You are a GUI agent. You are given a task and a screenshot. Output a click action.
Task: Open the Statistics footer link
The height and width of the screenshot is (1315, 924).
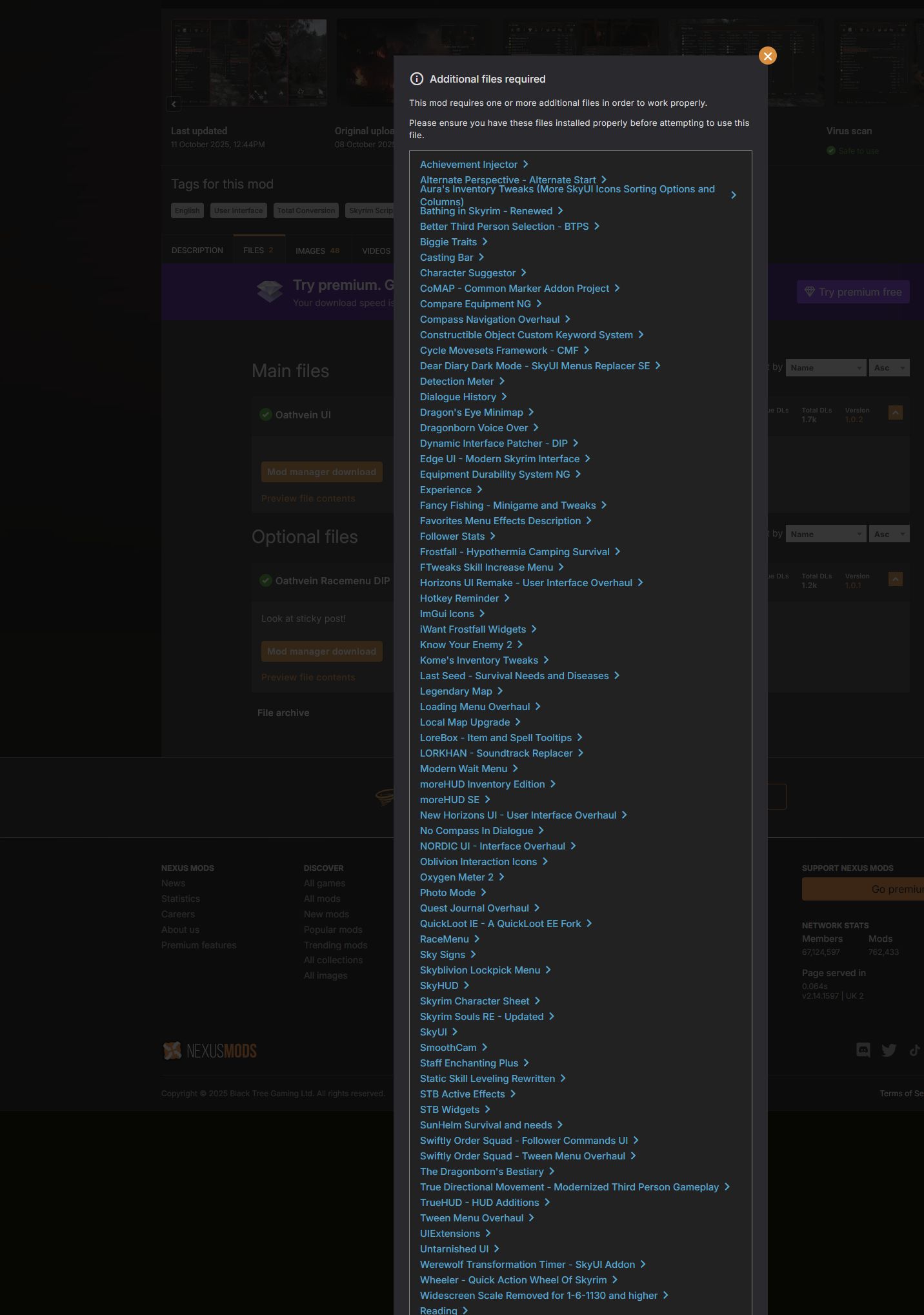point(181,899)
